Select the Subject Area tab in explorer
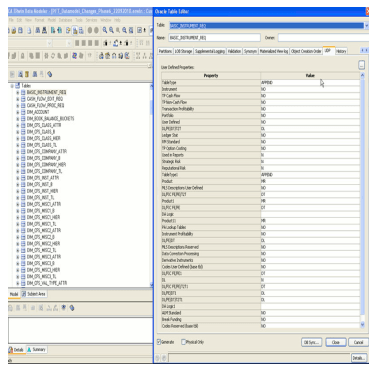Viewport: 380px width, 369px height. 34,294
